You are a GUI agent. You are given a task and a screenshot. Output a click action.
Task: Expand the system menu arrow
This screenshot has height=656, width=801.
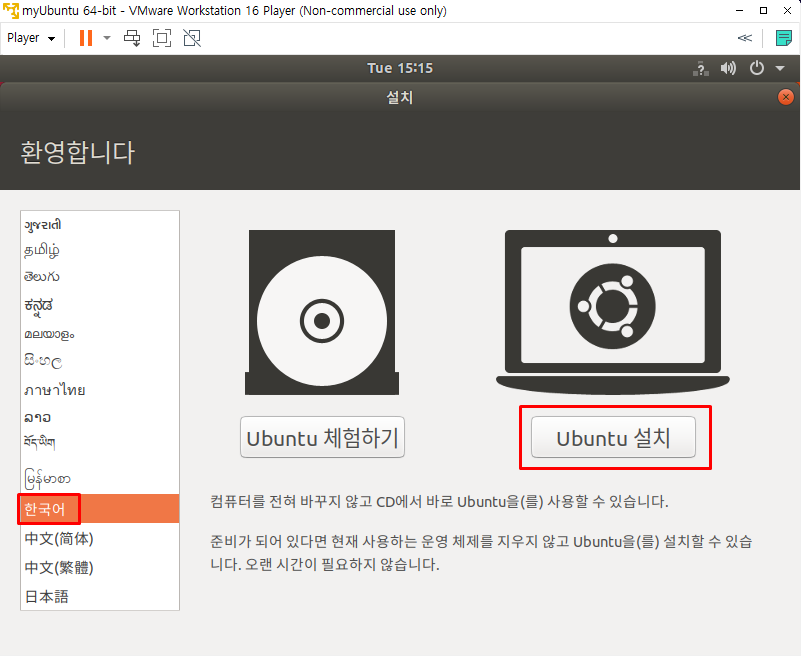[780, 68]
